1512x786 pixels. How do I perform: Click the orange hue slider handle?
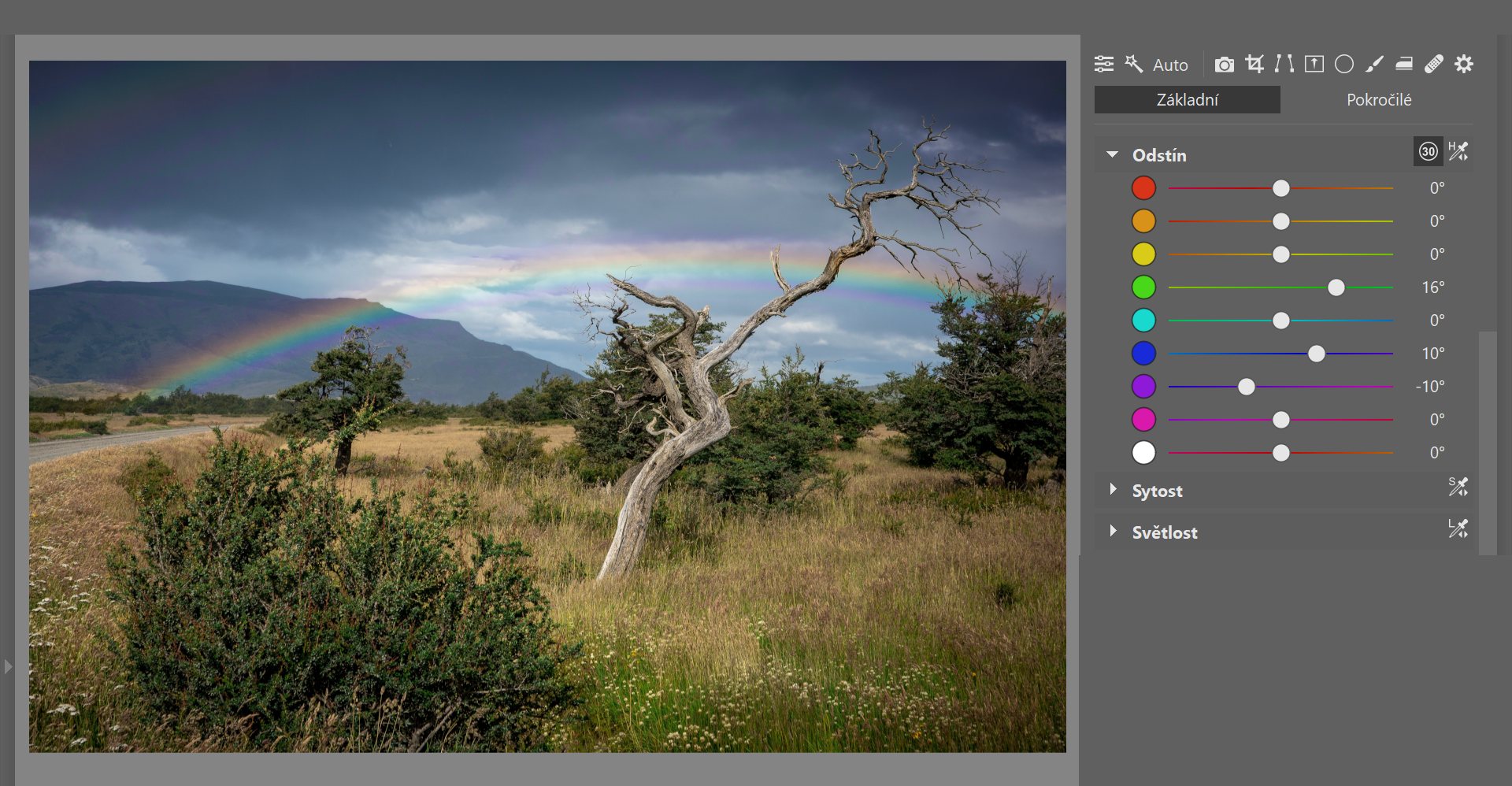click(1281, 221)
